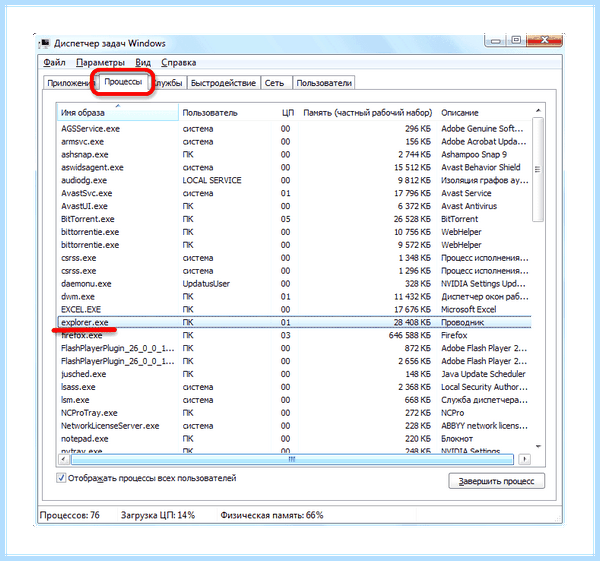
Task: Open the Параметры menu
Action: coord(100,62)
